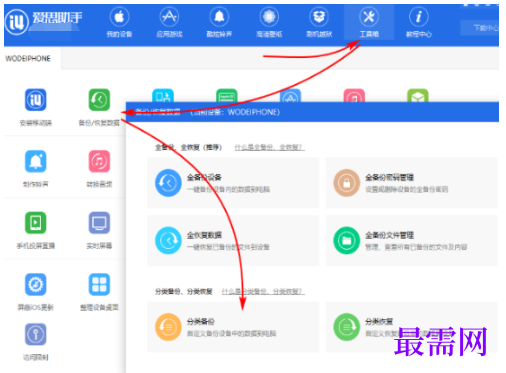
Task: Open link 什么是全备份、全恢复?
Action: pyautogui.click(x=269, y=147)
